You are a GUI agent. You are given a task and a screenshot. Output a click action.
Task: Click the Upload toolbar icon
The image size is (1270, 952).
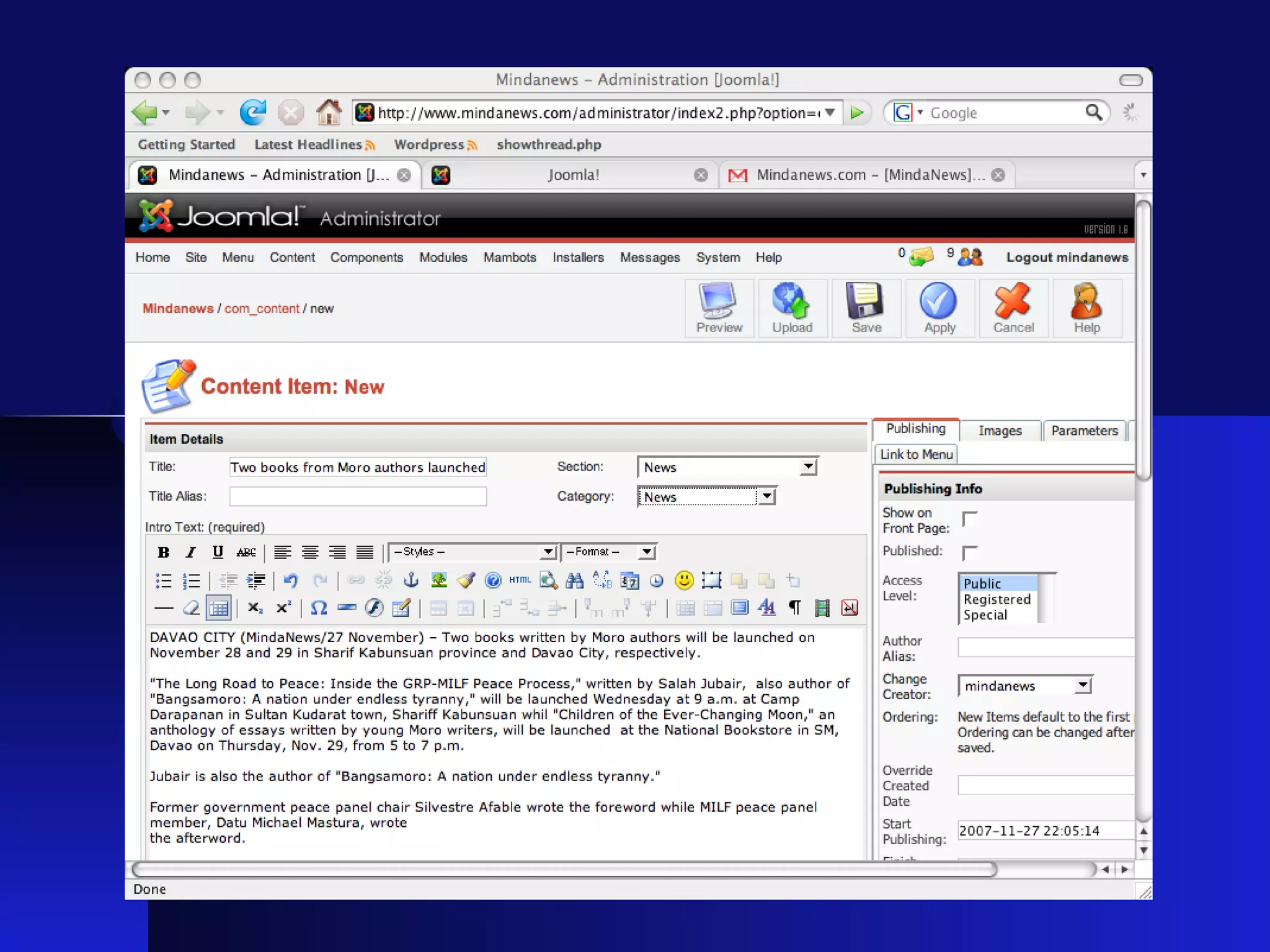pyautogui.click(x=792, y=309)
